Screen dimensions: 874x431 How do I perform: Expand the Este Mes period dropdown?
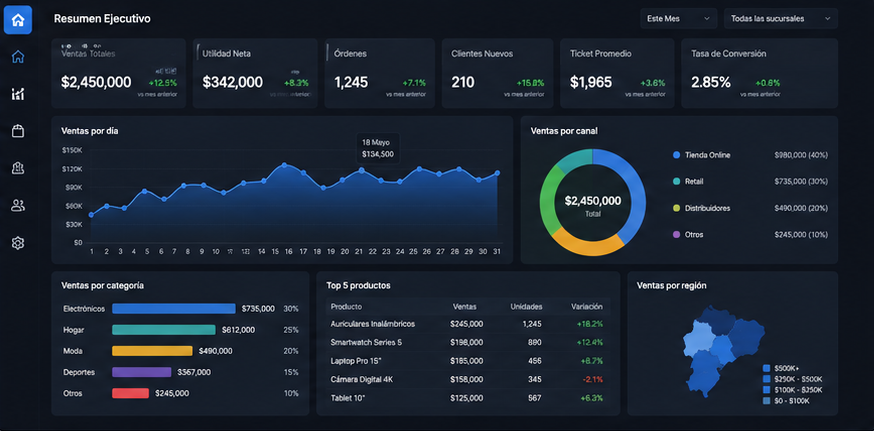pyautogui.click(x=678, y=18)
